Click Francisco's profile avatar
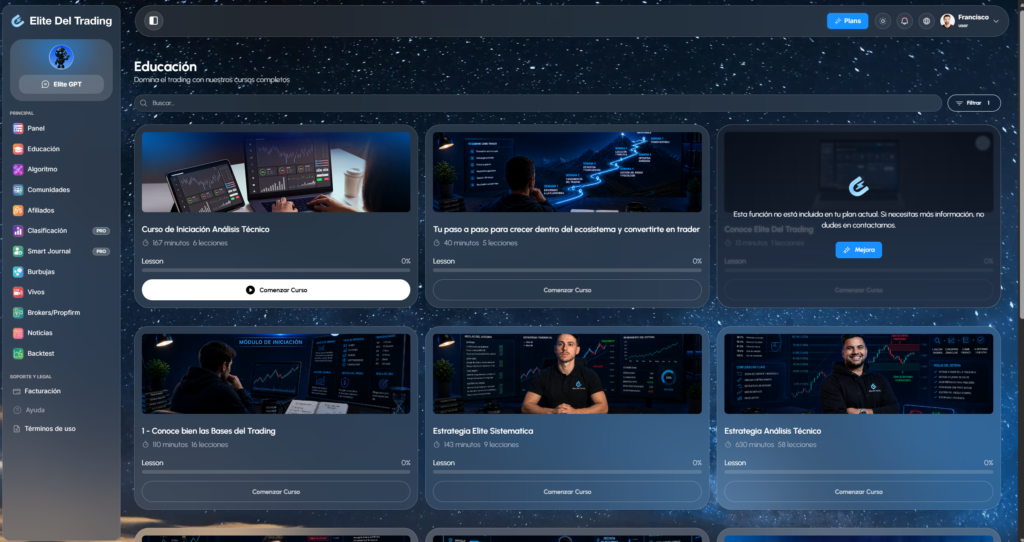Screen dimensions: 1024x542 coord(947,21)
